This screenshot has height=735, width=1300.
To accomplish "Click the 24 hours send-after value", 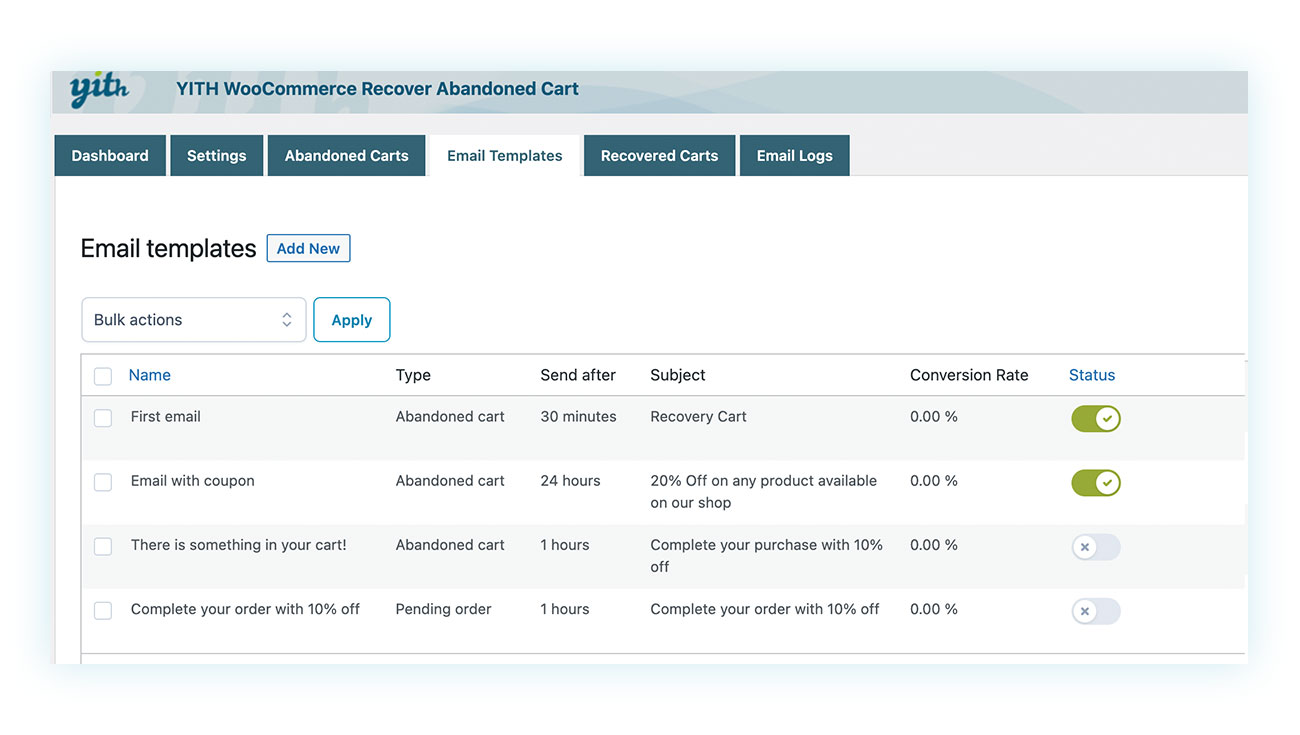I will (x=570, y=480).
